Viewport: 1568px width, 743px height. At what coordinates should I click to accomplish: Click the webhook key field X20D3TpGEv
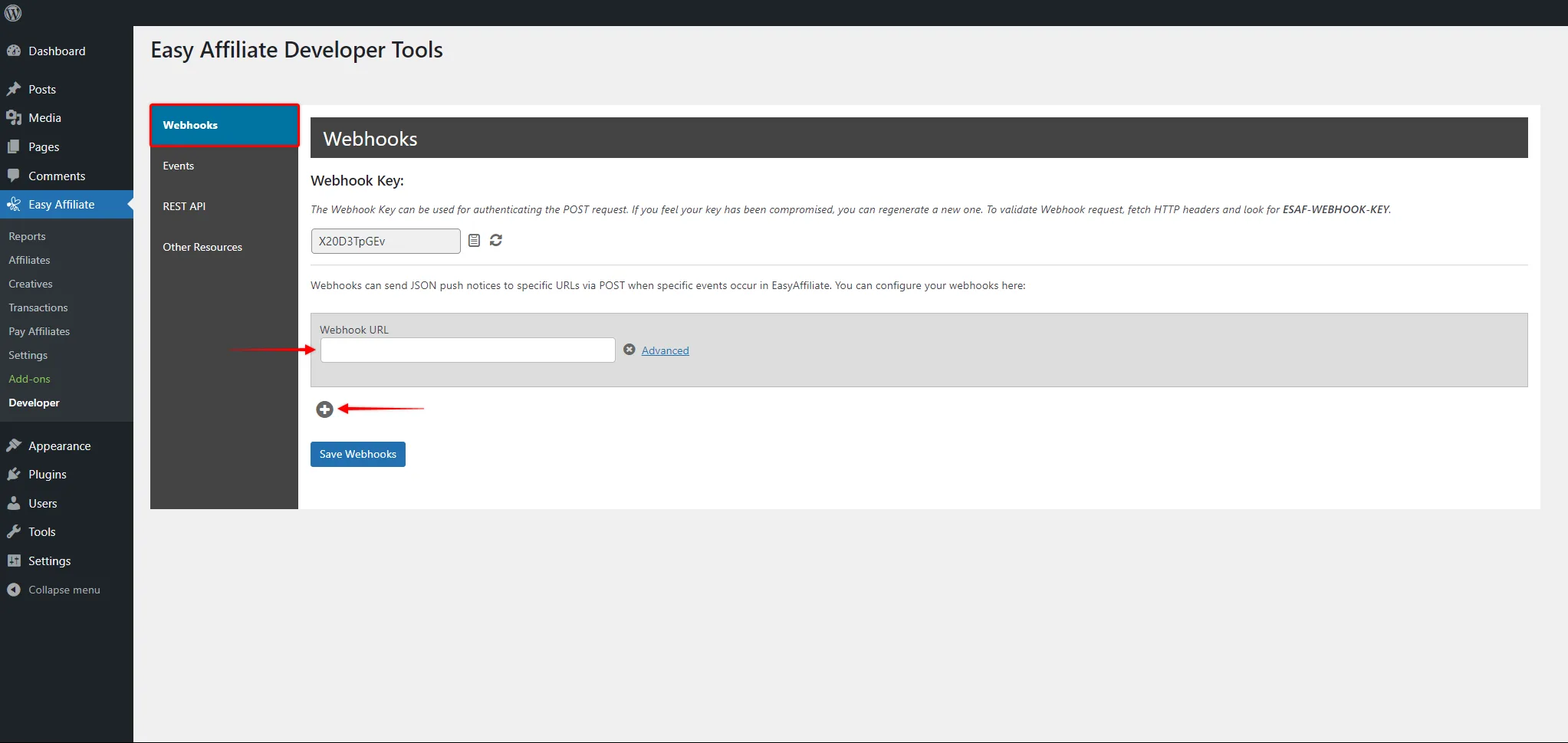click(x=386, y=241)
